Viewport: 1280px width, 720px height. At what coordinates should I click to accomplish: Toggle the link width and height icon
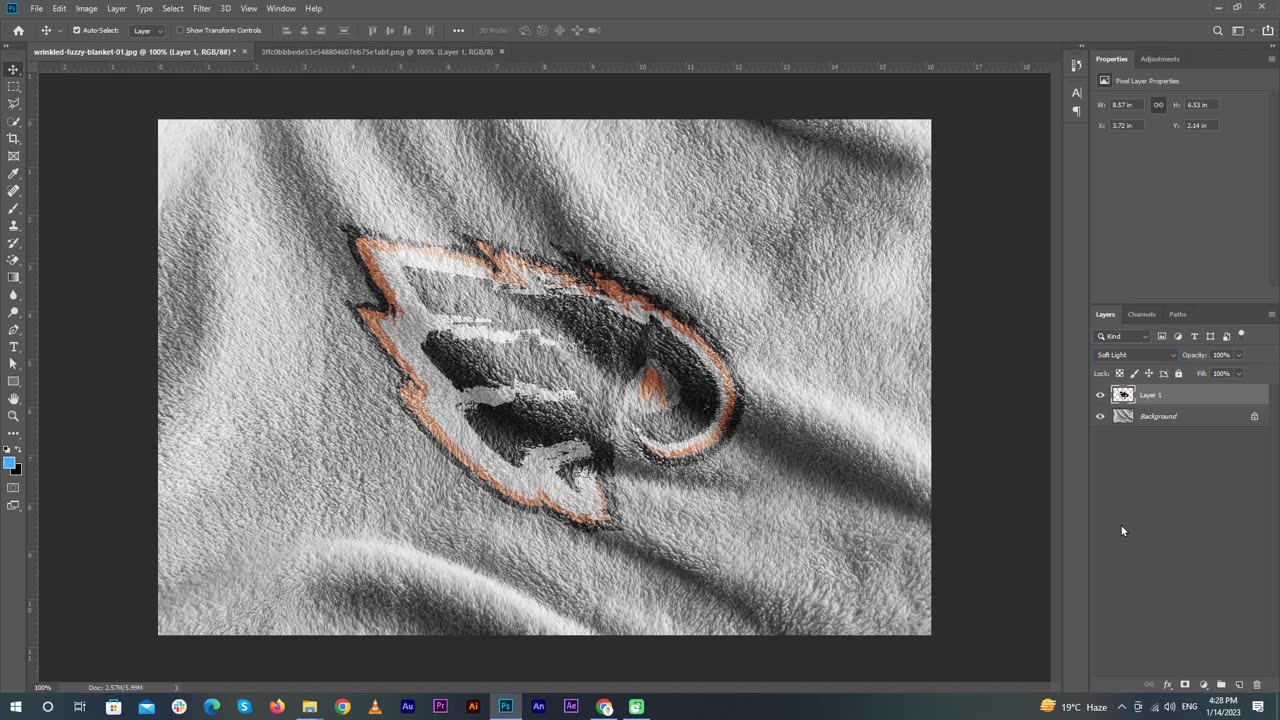pyautogui.click(x=1158, y=105)
